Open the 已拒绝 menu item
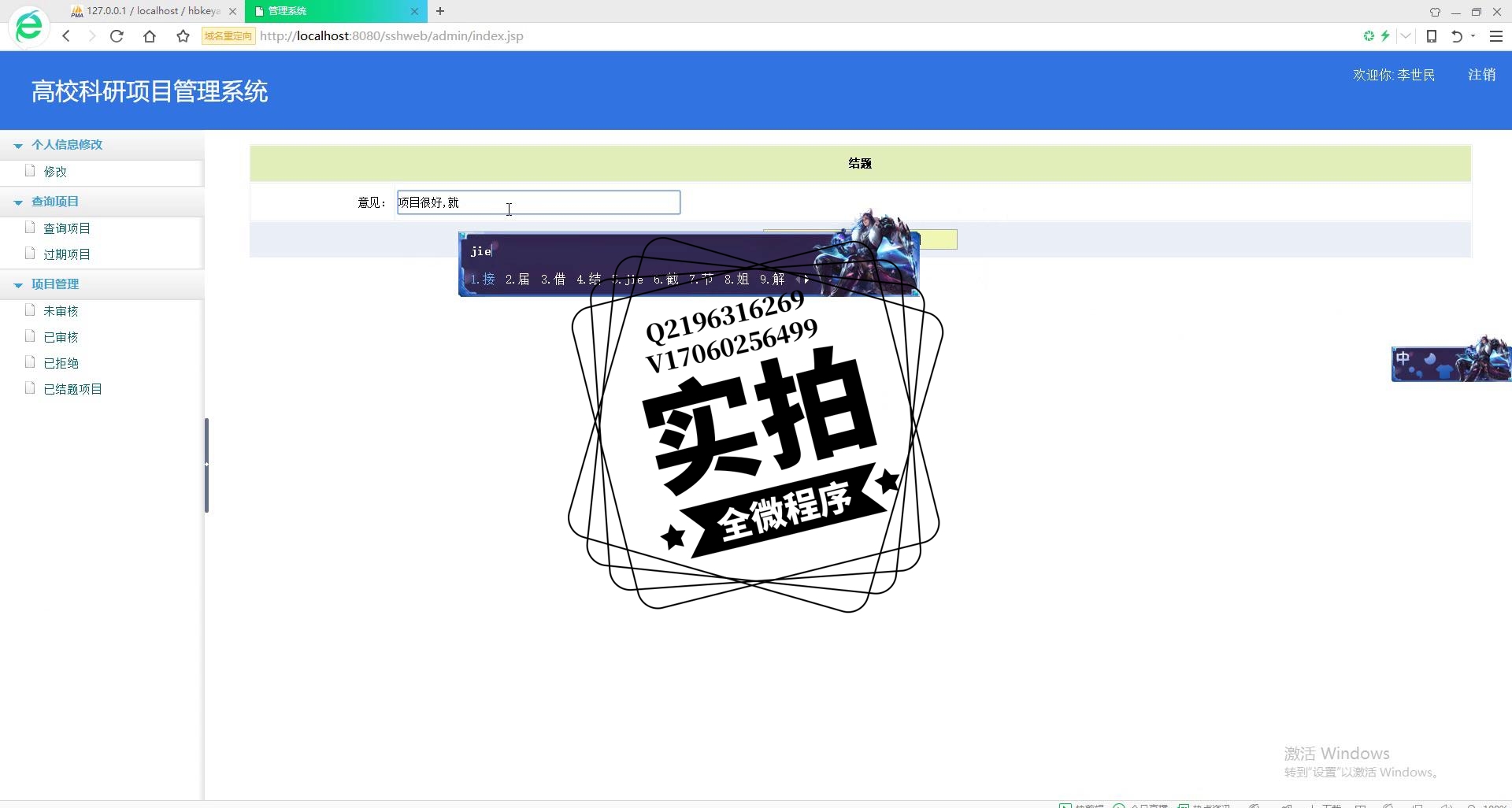 (x=61, y=363)
